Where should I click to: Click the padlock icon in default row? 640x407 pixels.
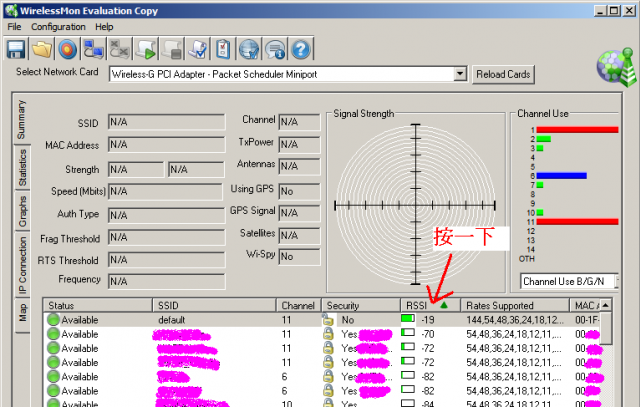click(x=327, y=320)
